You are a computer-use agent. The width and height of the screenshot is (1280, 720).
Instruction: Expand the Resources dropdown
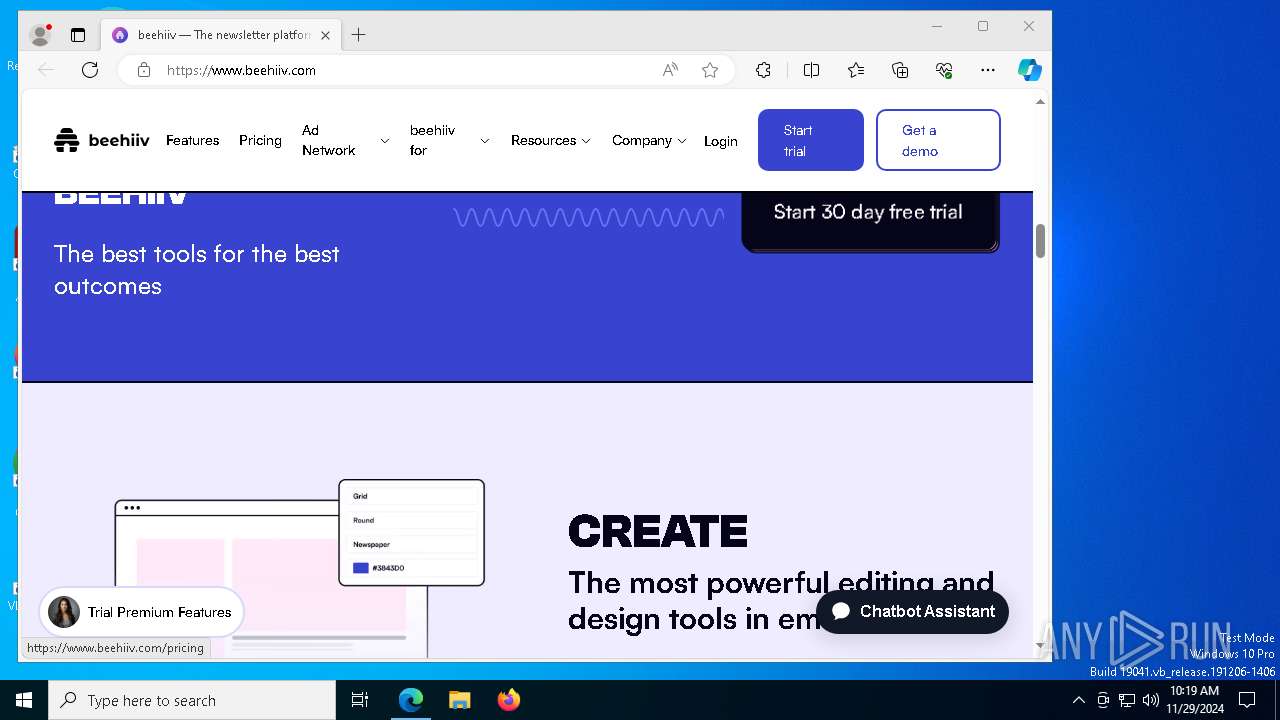pos(550,140)
